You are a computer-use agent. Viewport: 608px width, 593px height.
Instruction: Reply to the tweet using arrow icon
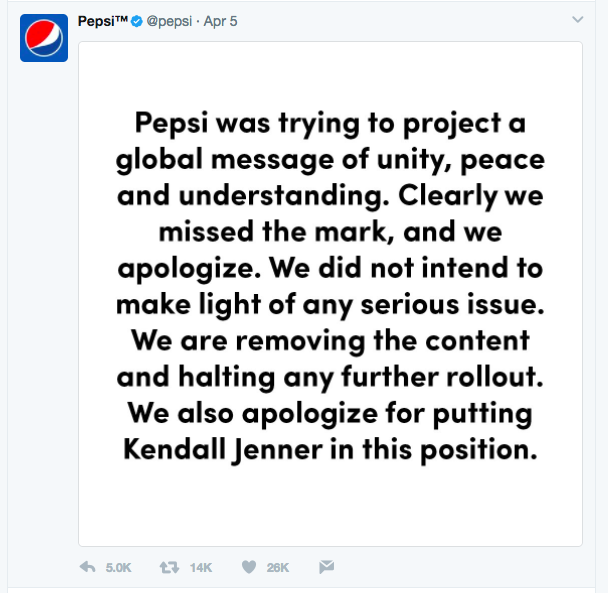pyautogui.click(x=88, y=567)
